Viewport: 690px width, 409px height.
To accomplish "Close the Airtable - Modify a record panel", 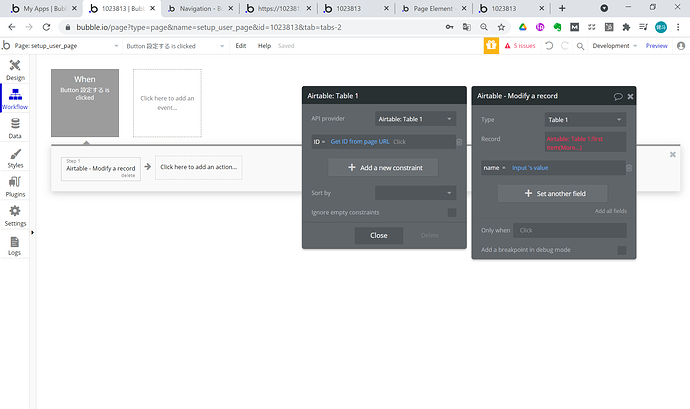I will [630, 96].
